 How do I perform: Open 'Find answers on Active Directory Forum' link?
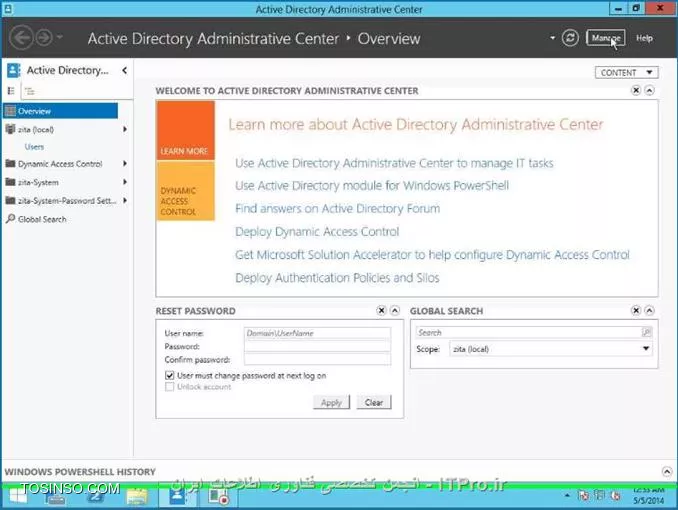click(x=337, y=208)
